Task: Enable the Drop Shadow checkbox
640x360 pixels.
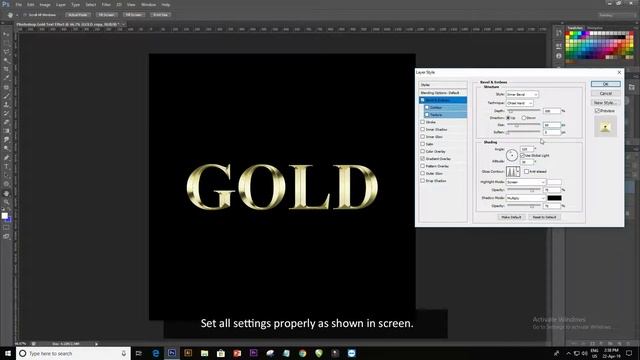Action: [423, 181]
